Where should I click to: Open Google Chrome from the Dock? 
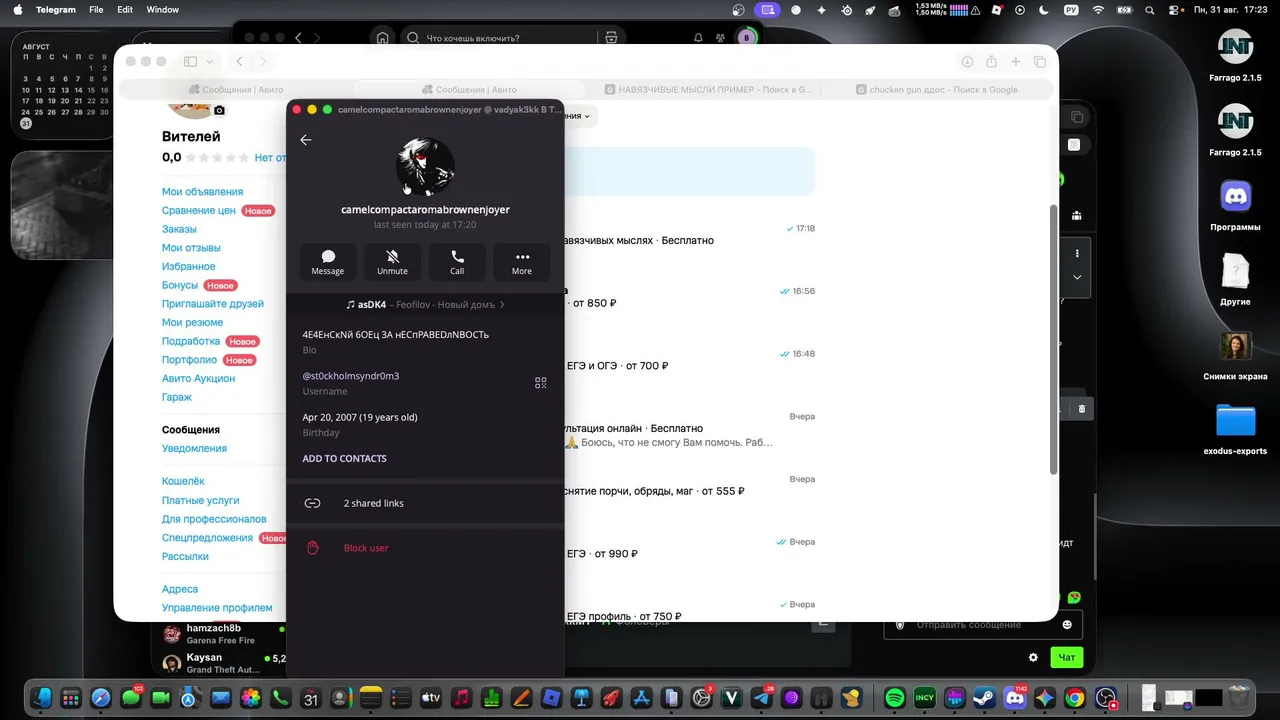point(1075,698)
